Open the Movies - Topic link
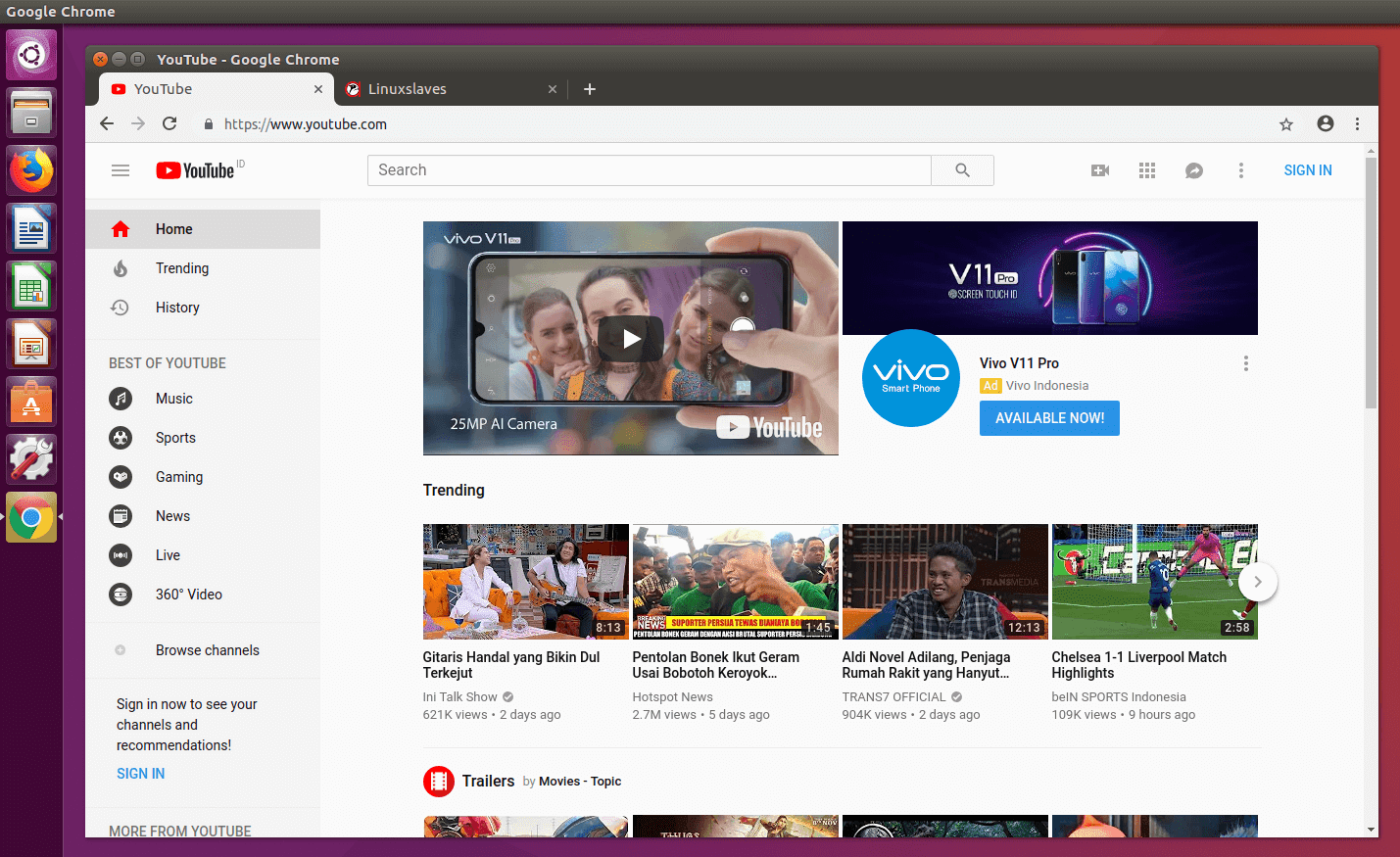This screenshot has width=1400, height=857. tap(580, 782)
